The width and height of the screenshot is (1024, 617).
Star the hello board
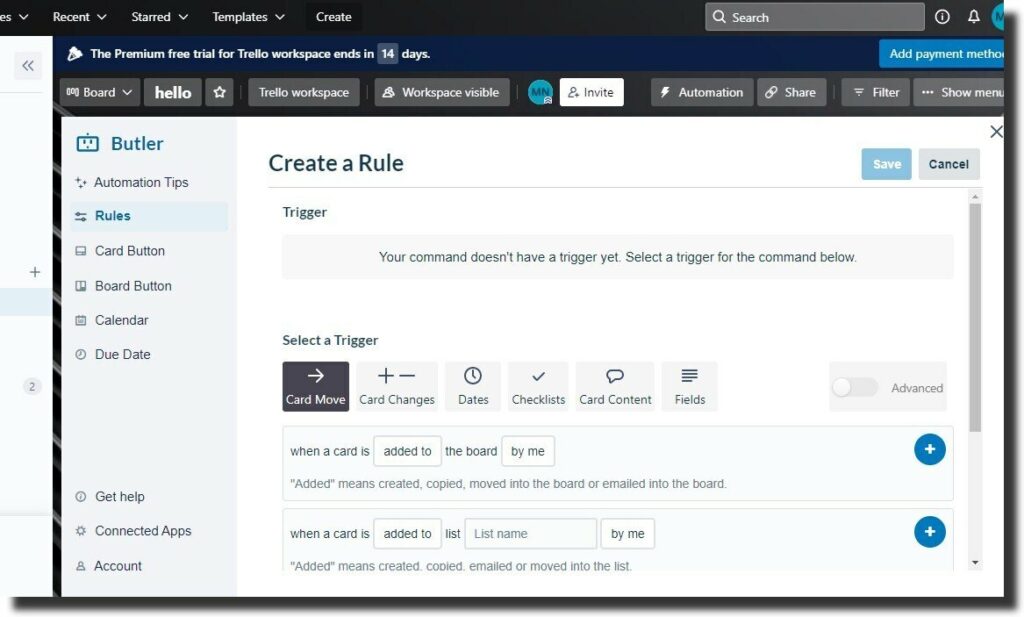[x=219, y=92]
